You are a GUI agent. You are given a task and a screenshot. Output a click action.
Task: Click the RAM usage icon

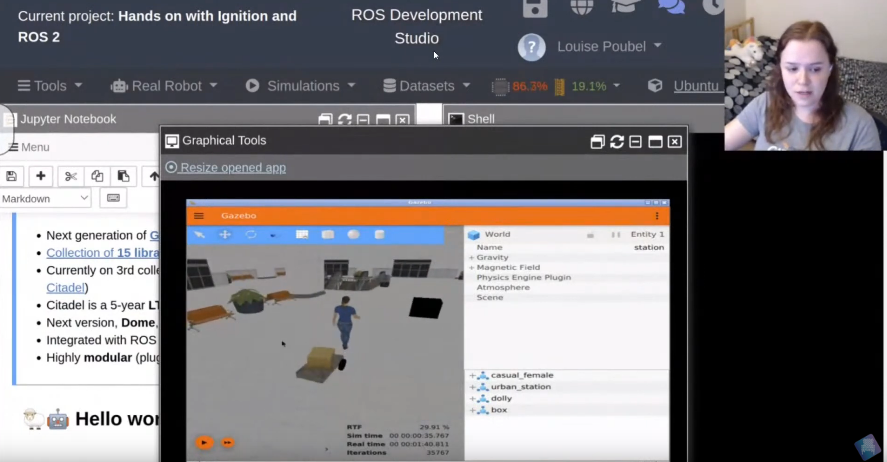point(559,87)
